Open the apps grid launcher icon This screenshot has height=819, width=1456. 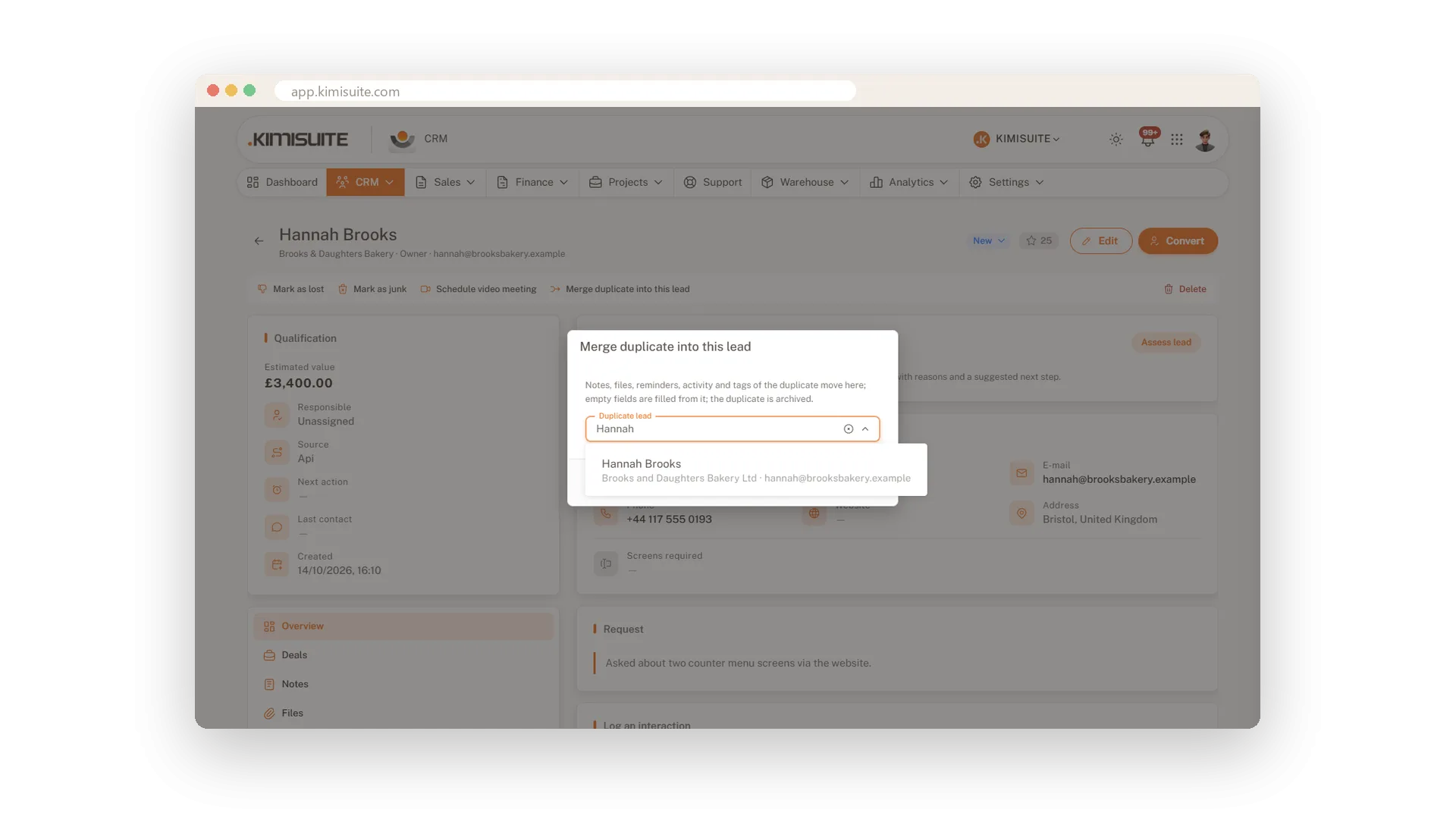pyautogui.click(x=1176, y=140)
